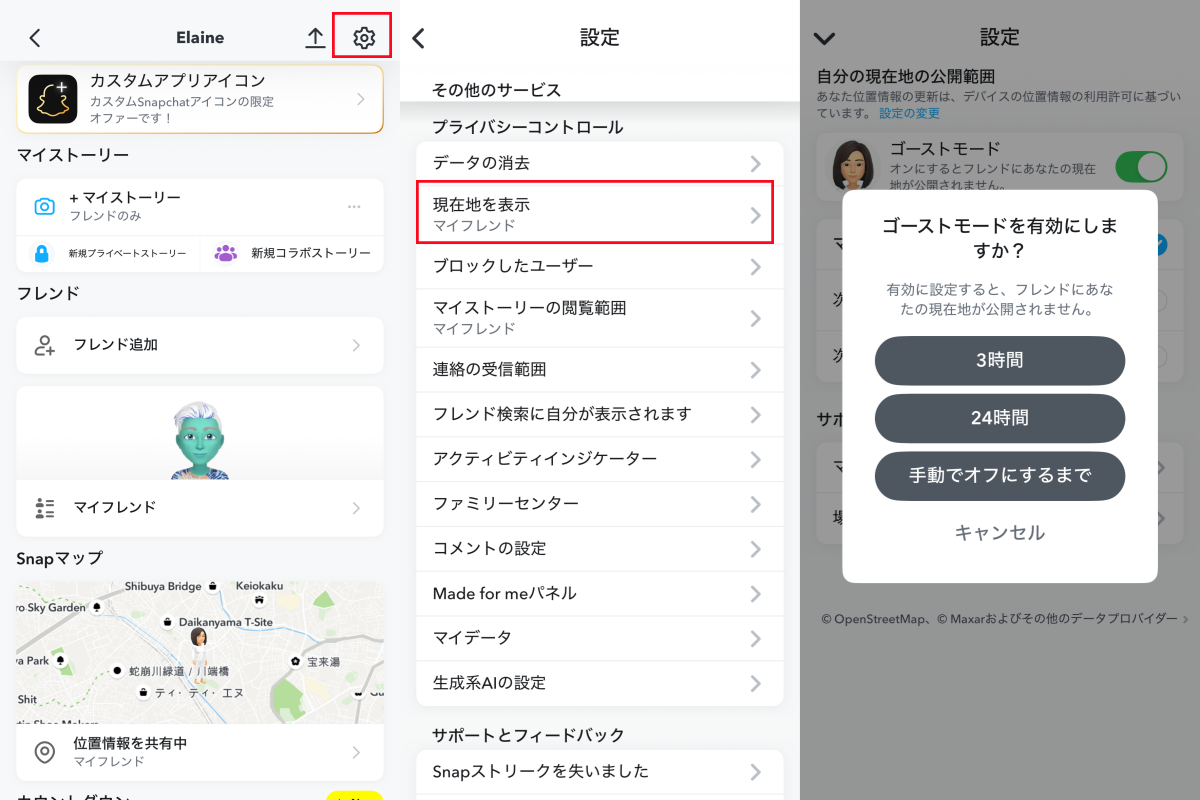Choose 3時間 for Ghost Mode duration
1200x800 pixels.
point(999,360)
